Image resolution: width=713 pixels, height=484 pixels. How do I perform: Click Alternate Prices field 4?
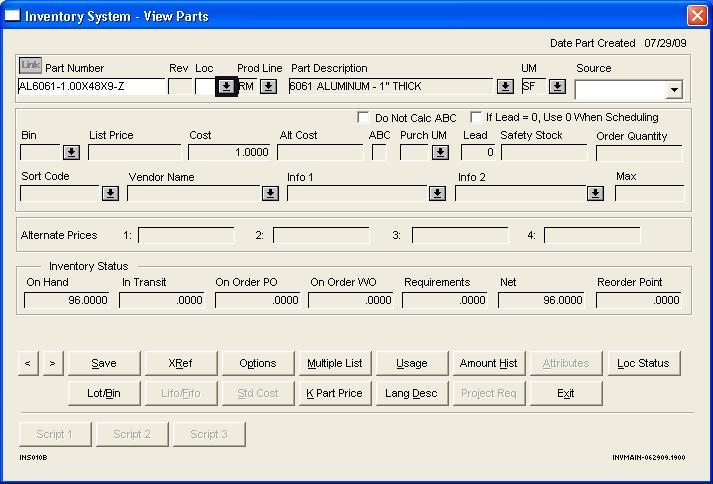tap(592, 235)
